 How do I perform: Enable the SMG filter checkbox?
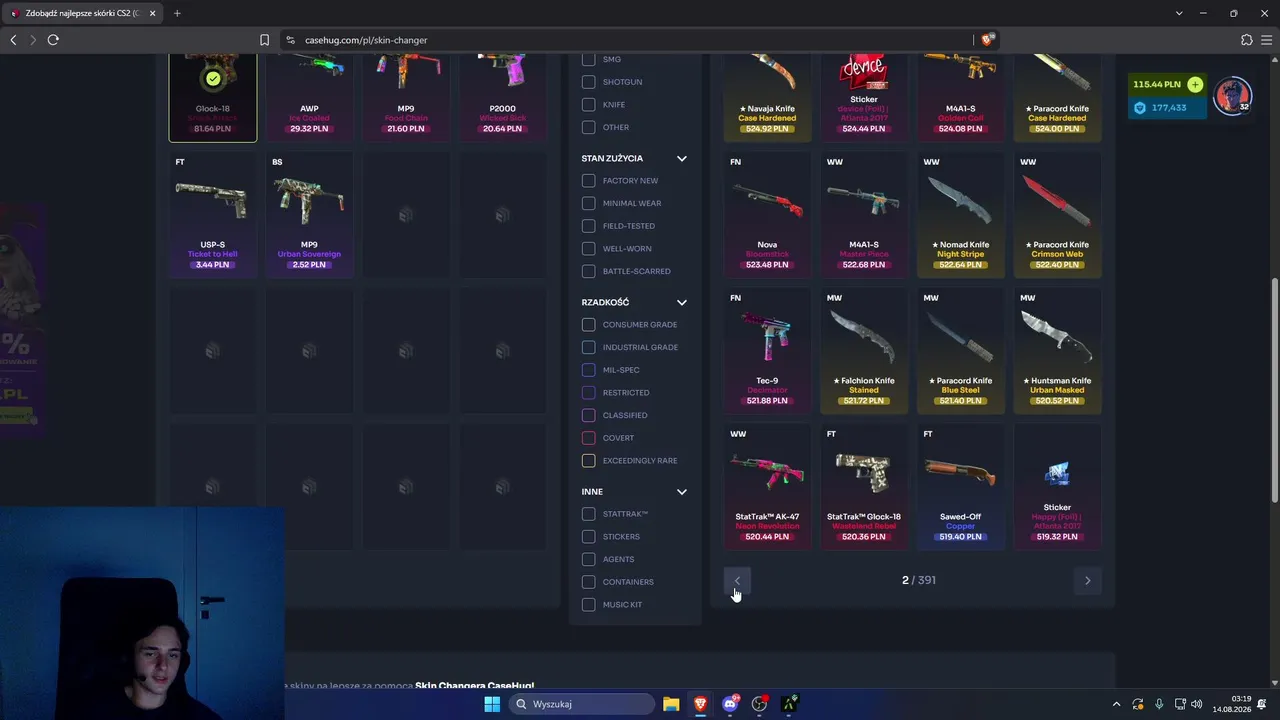click(588, 59)
